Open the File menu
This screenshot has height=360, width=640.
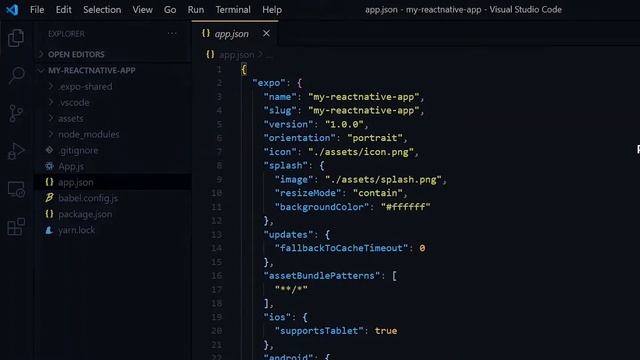[x=37, y=9]
